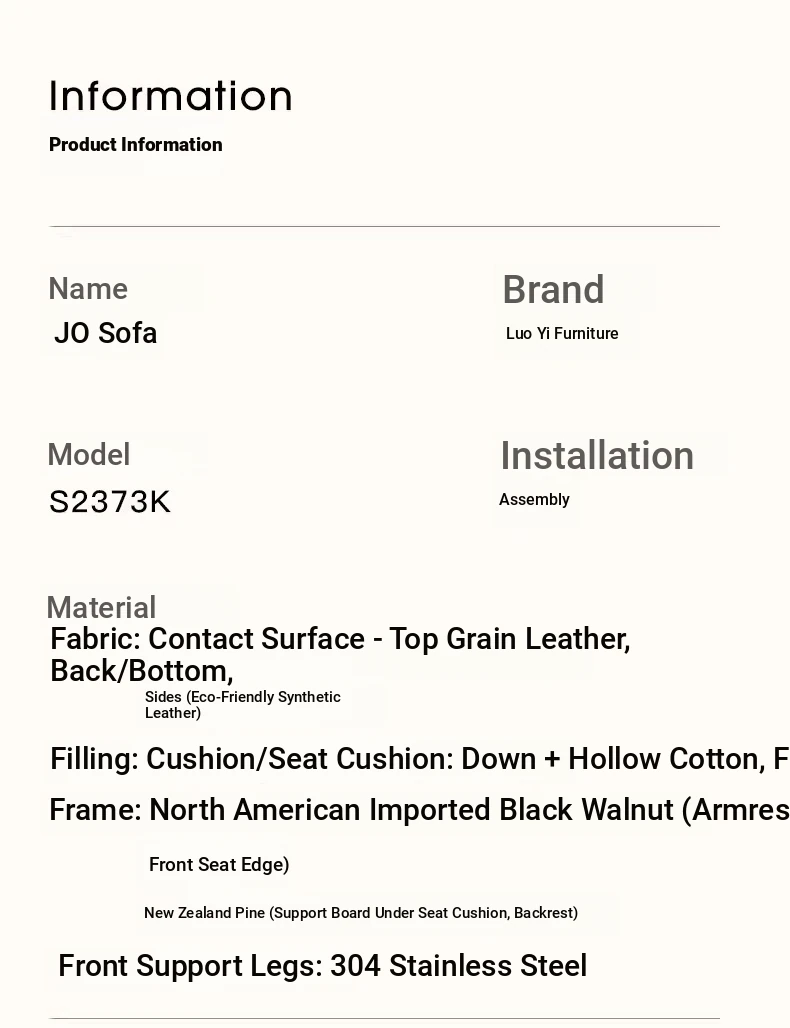Viewport: 790px width, 1028px height.
Task: Click the Eco-Friendly Synthetic Leather note
Action: click(x=243, y=705)
